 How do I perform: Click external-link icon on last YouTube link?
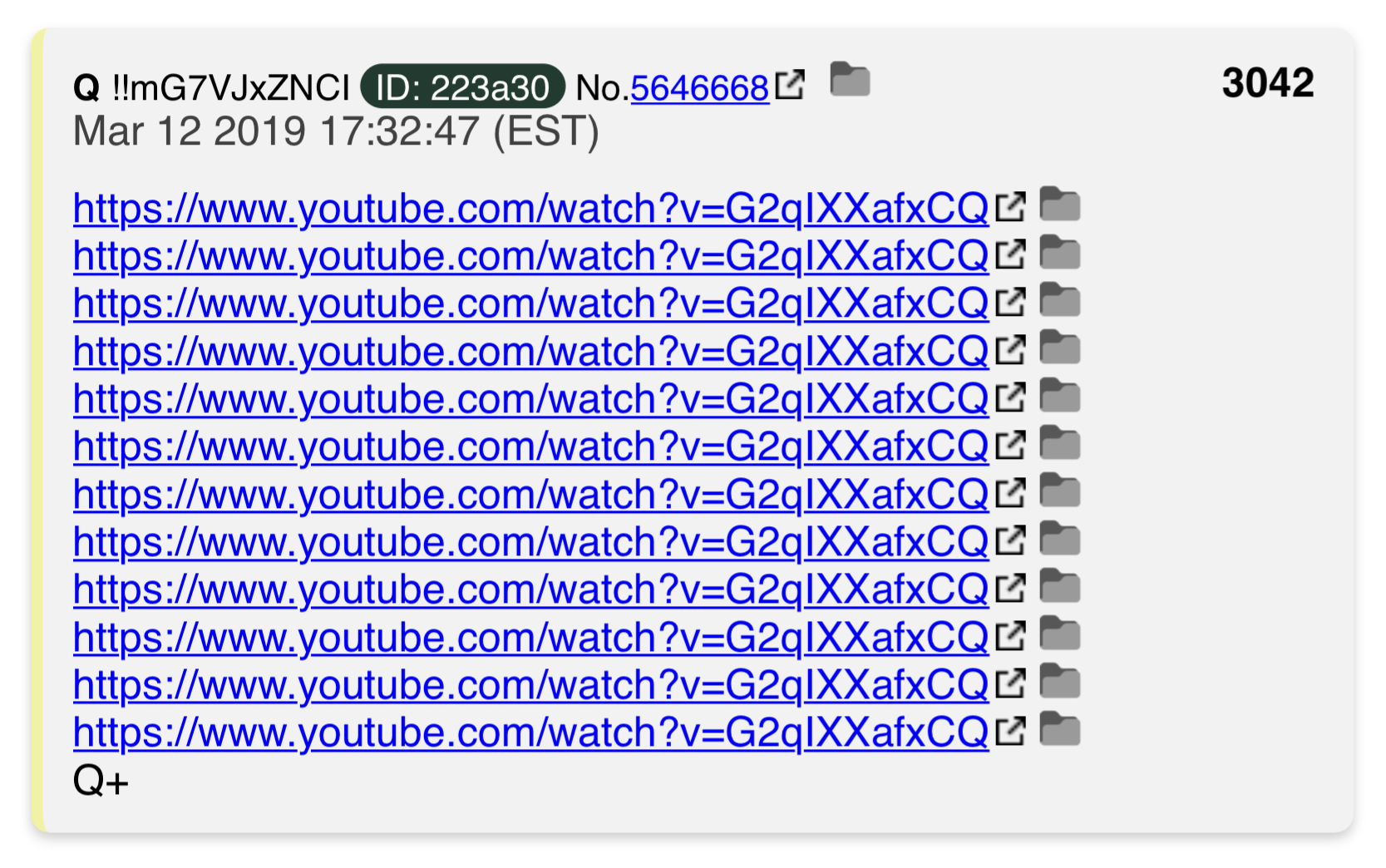(1011, 731)
